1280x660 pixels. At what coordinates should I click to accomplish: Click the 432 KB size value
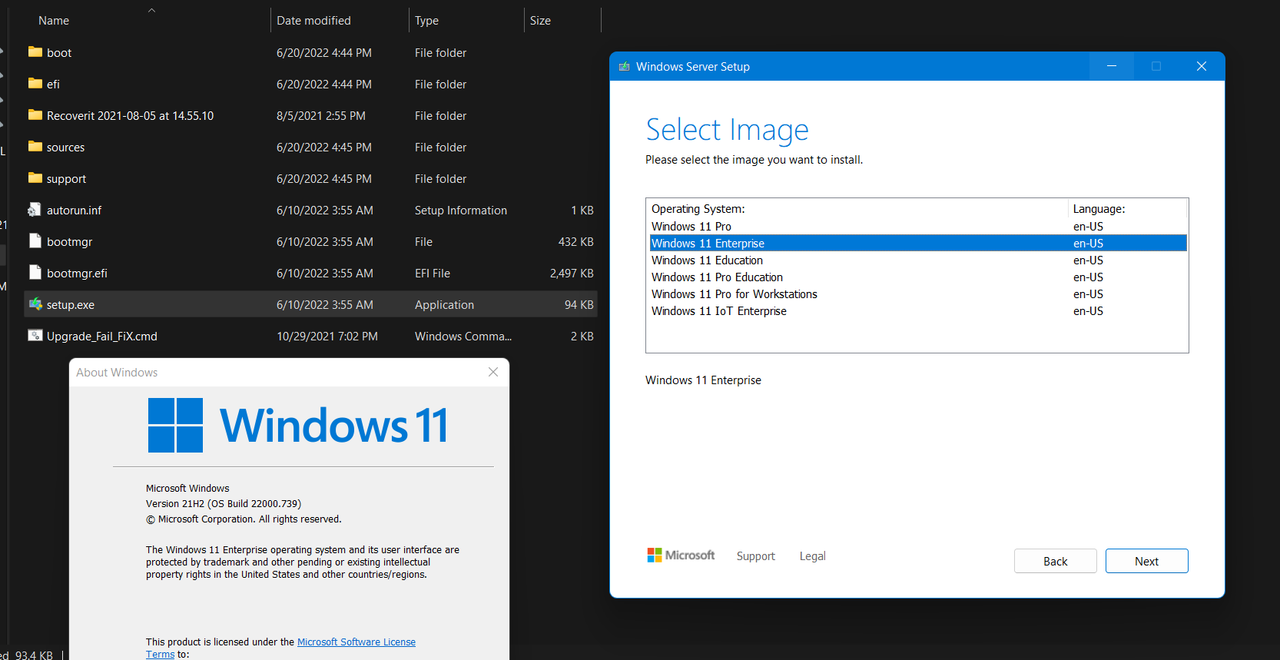point(576,242)
